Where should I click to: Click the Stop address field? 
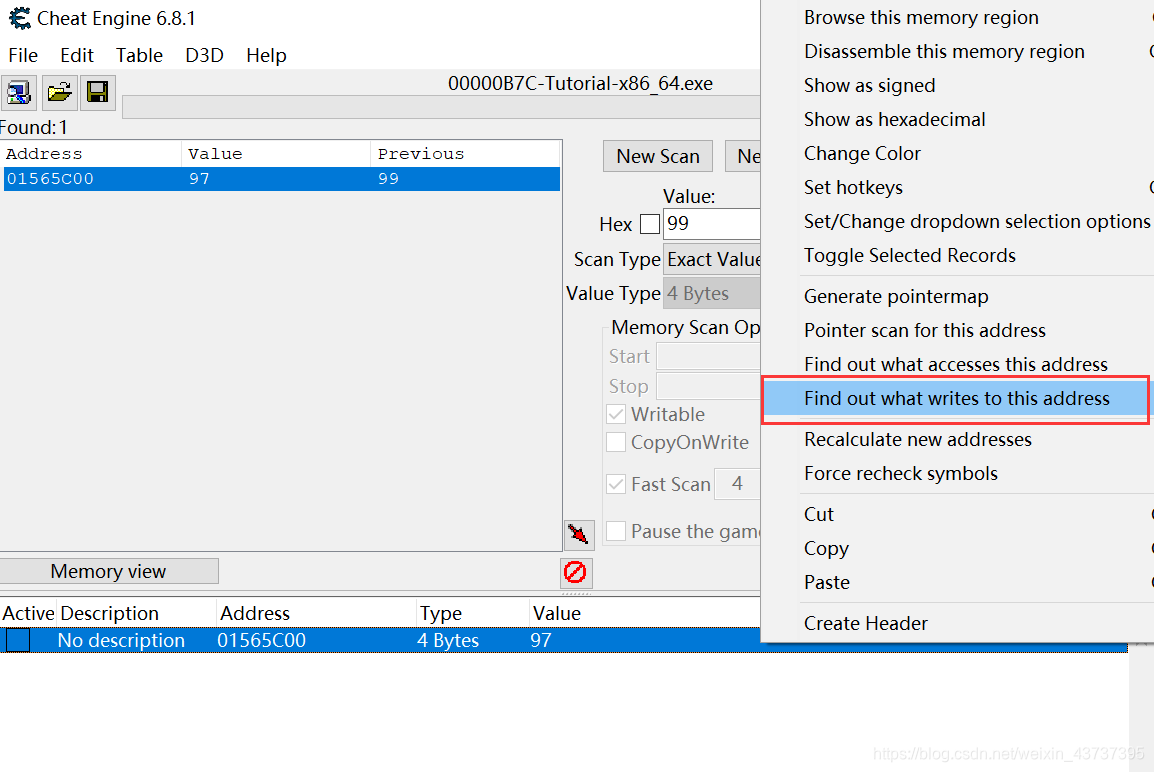coord(708,386)
